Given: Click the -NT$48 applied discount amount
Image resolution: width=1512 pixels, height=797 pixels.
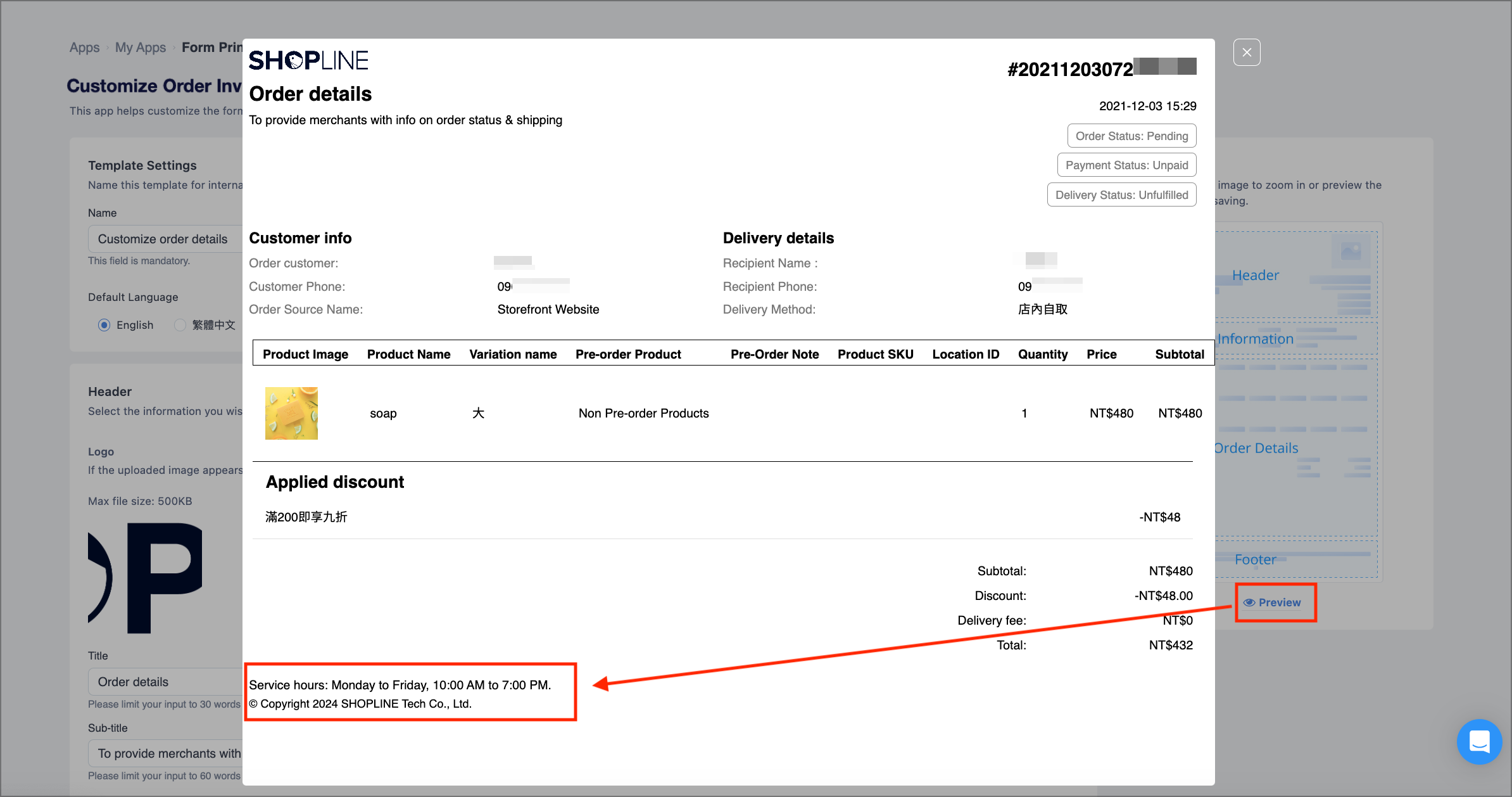Looking at the screenshot, I should [x=1159, y=517].
